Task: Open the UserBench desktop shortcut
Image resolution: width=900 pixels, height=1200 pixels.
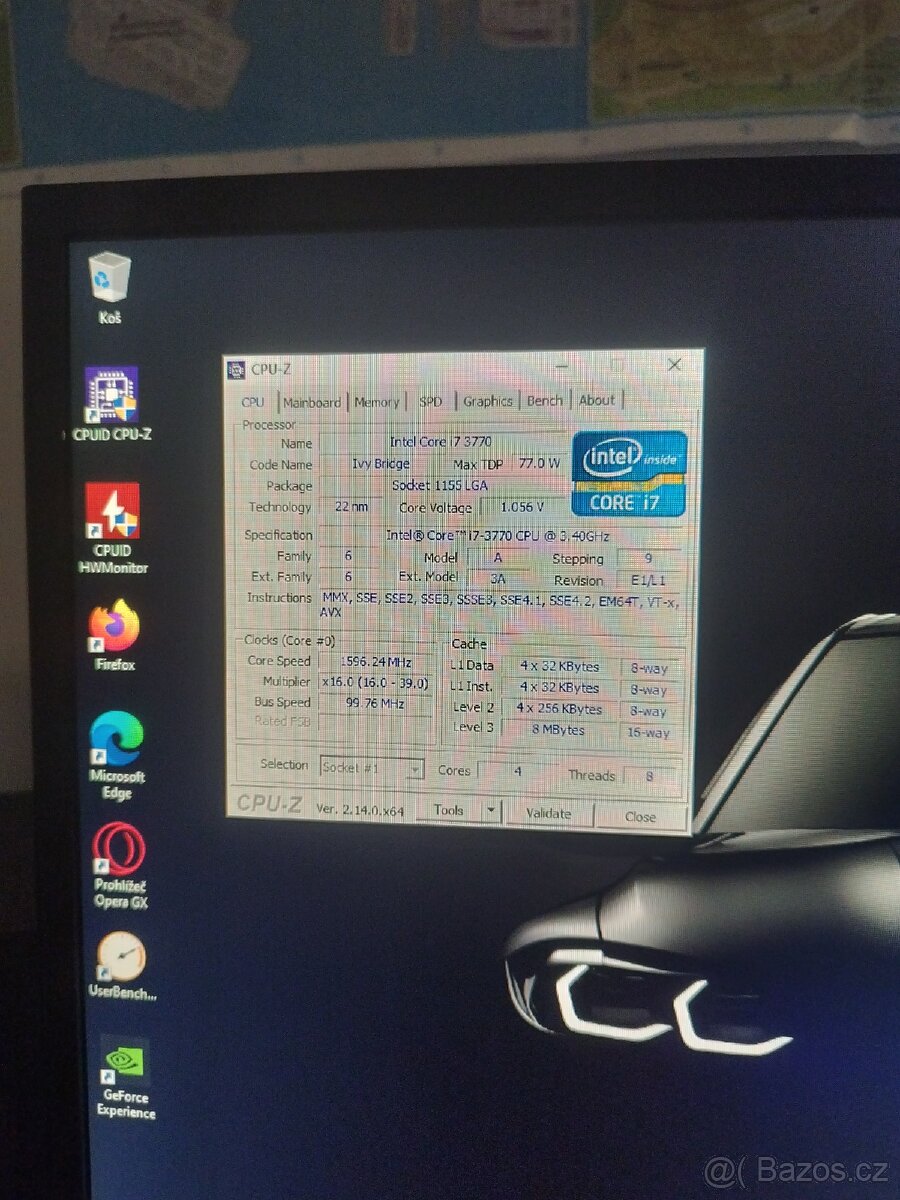Action: [122, 966]
